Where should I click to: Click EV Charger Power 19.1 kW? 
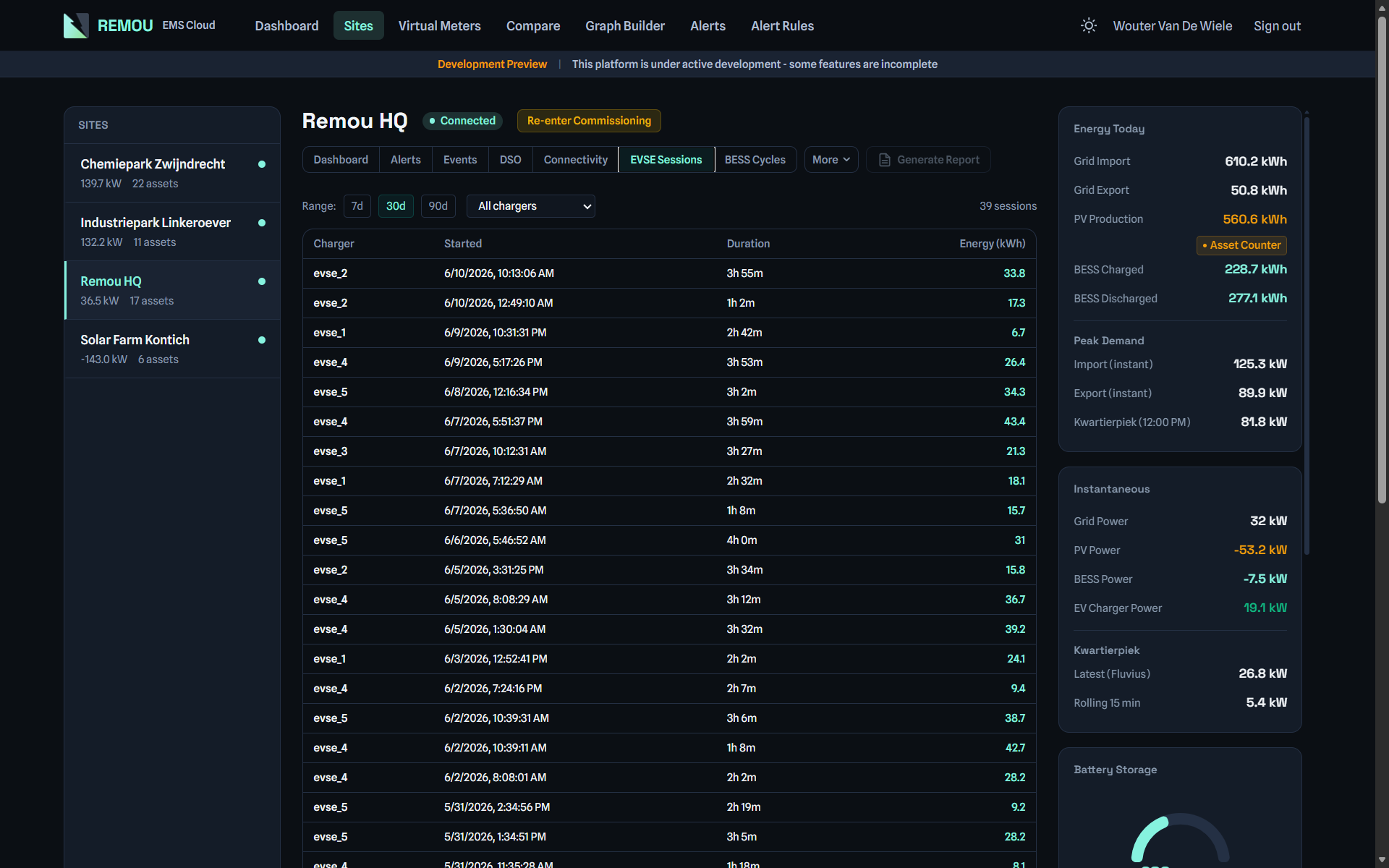(x=1265, y=608)
